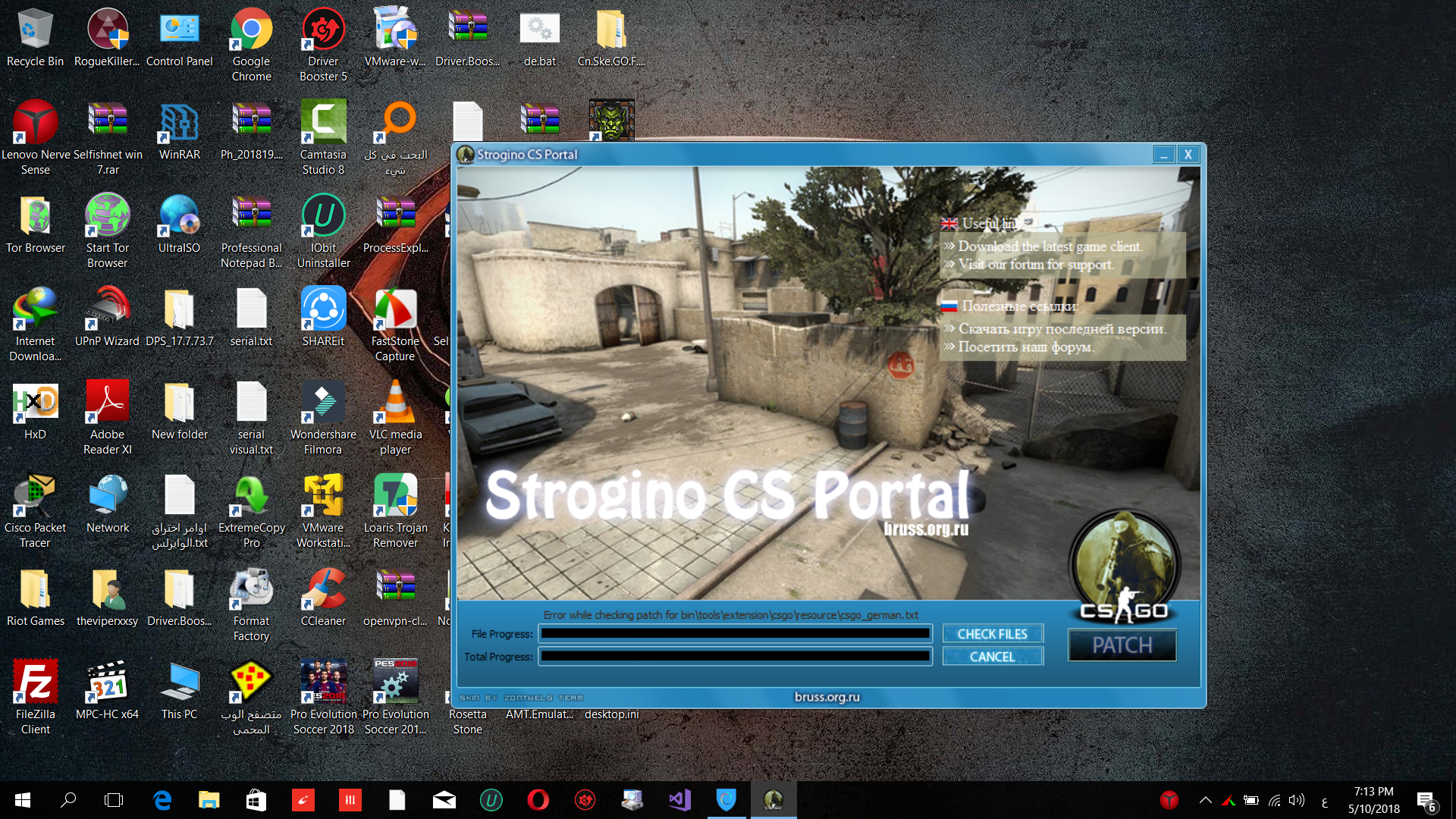Select the Cisco Packet Tracer icon
The height and width of the screenshot is (819, 1456).
[x=35, y=512]
